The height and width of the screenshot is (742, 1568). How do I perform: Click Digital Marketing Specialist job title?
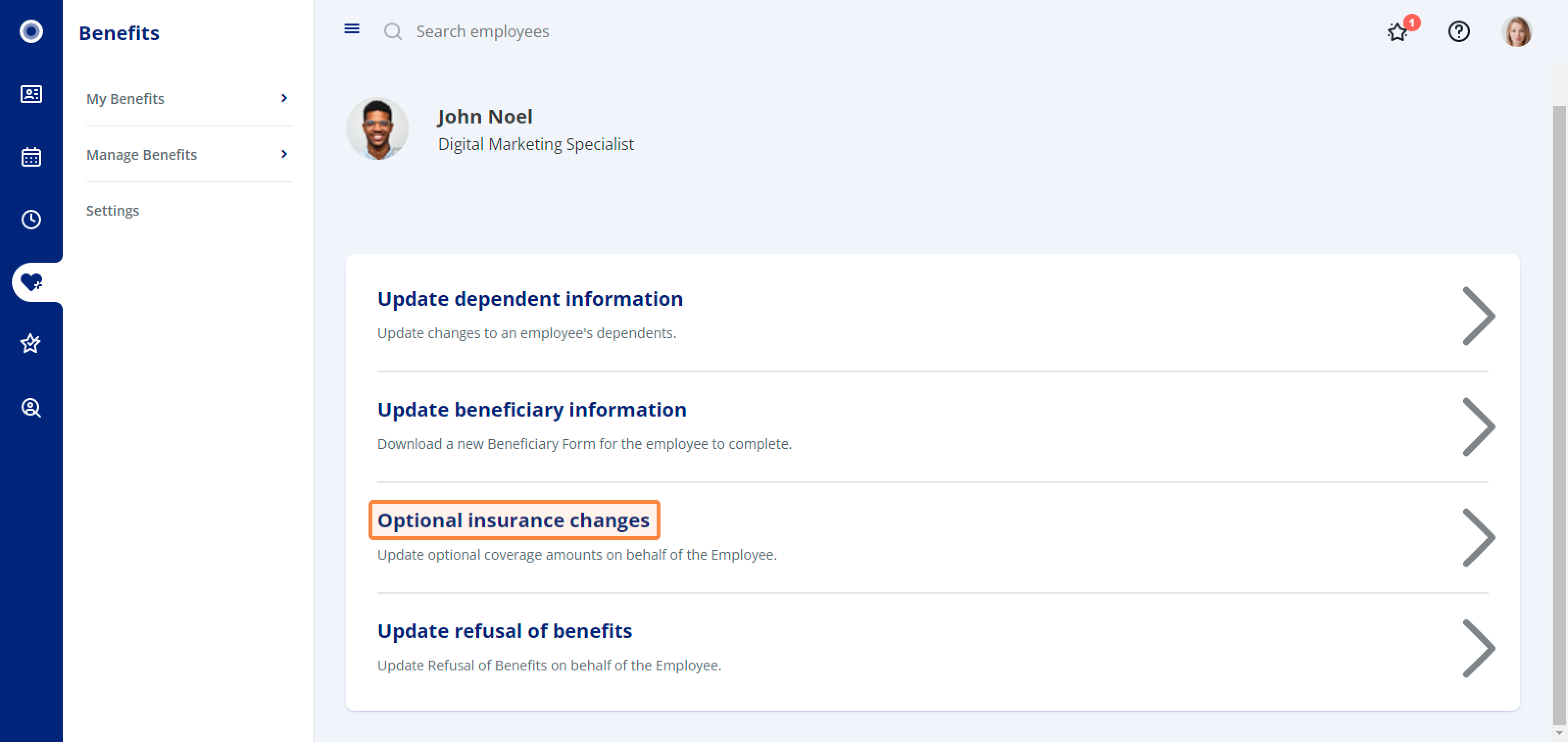click(x=536, y=144)
